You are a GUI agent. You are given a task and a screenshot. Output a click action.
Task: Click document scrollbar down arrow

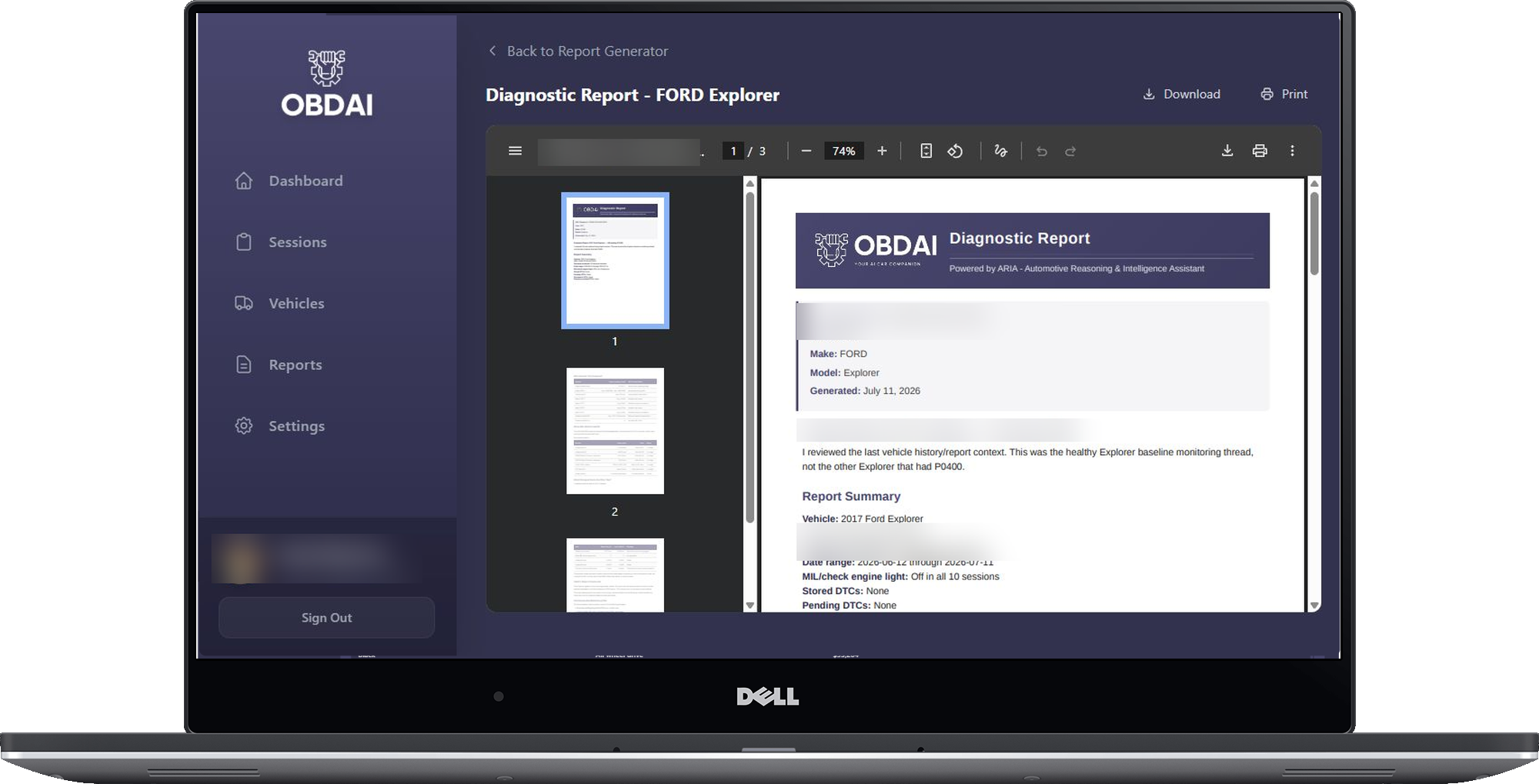coord(1314,606)
